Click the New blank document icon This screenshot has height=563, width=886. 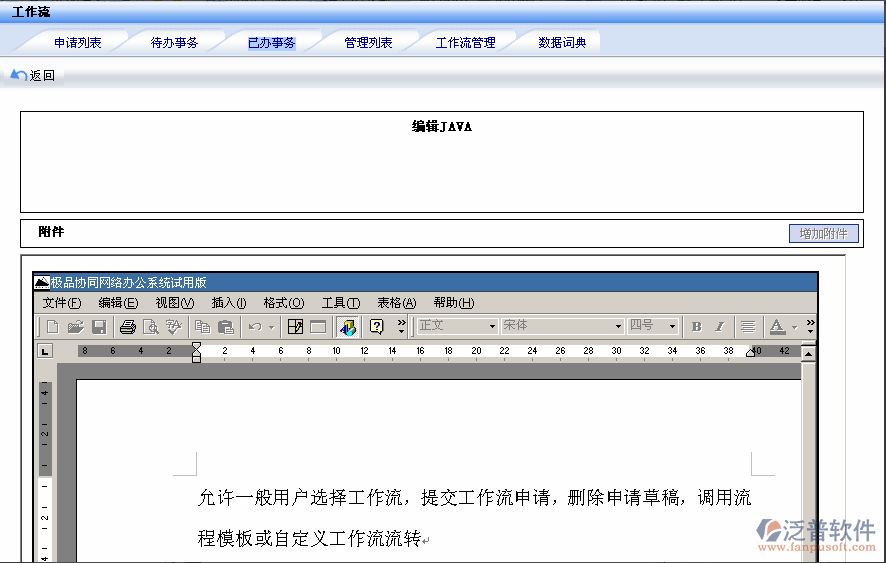(x=52, y=326)
